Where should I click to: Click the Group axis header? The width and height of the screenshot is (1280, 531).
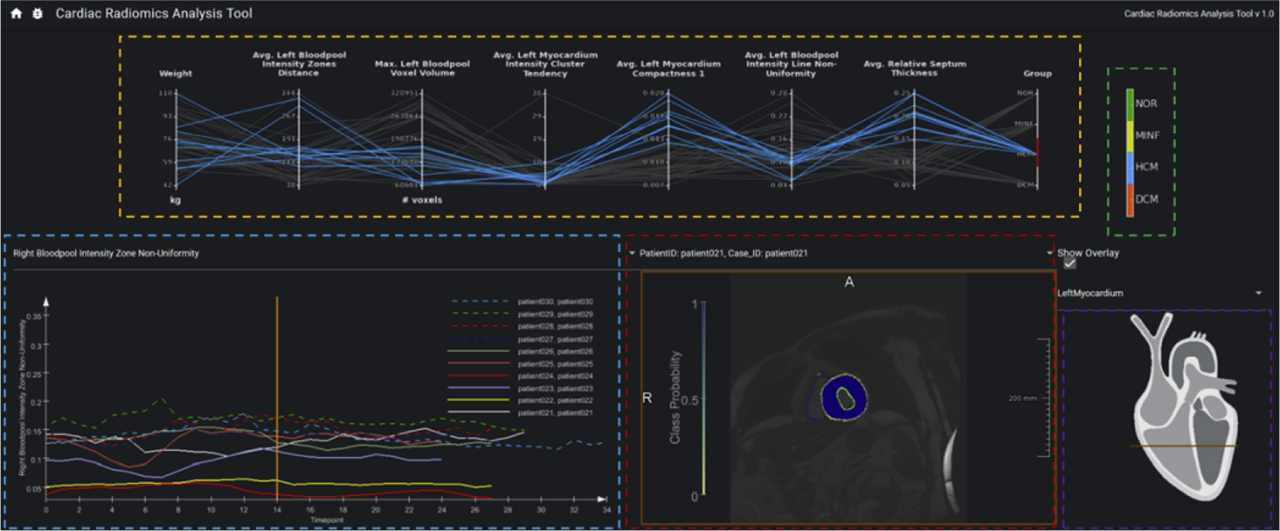1037,74
